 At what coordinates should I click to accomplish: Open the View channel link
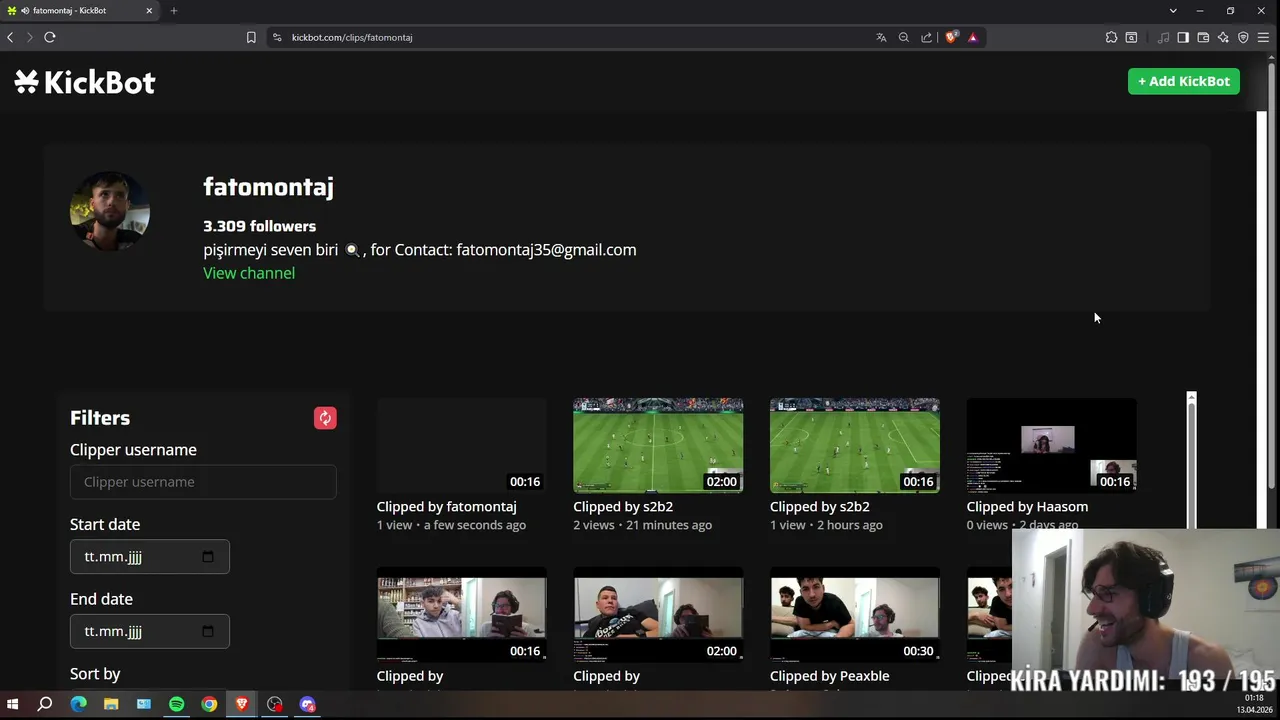click(249, 273)
